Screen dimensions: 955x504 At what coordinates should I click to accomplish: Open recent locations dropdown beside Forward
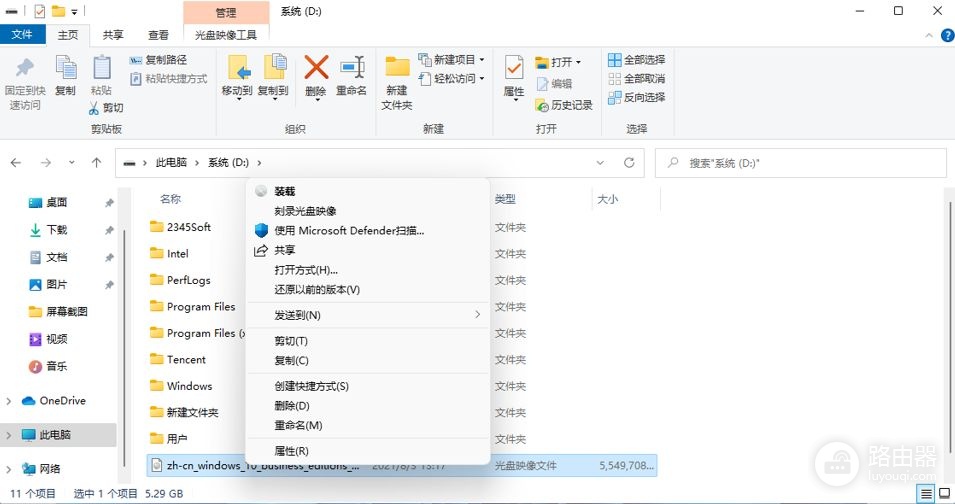point(72,163)
